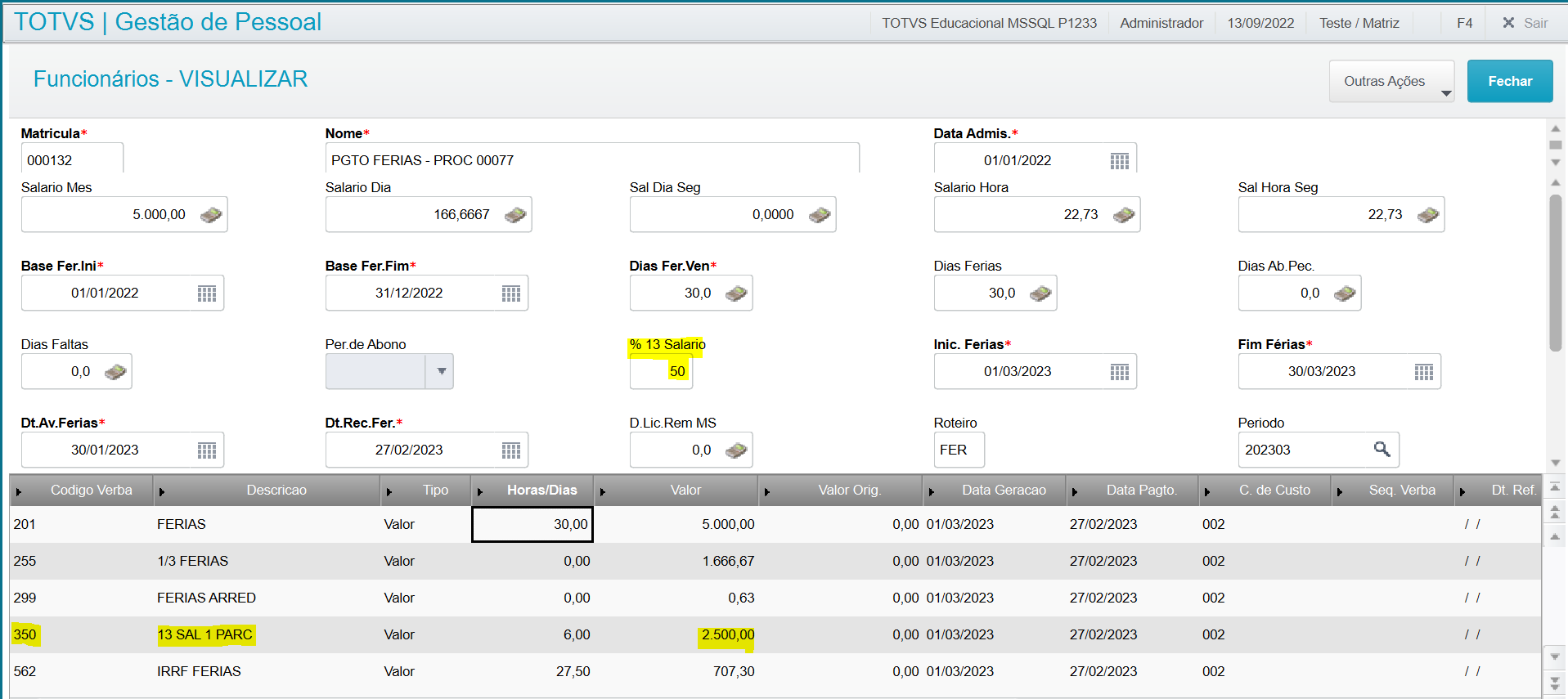Viewport: 1568px width, 699px height.
Task: Open calculator icon in Dias Ab.Pec. field
Action: click(1345, 293)
